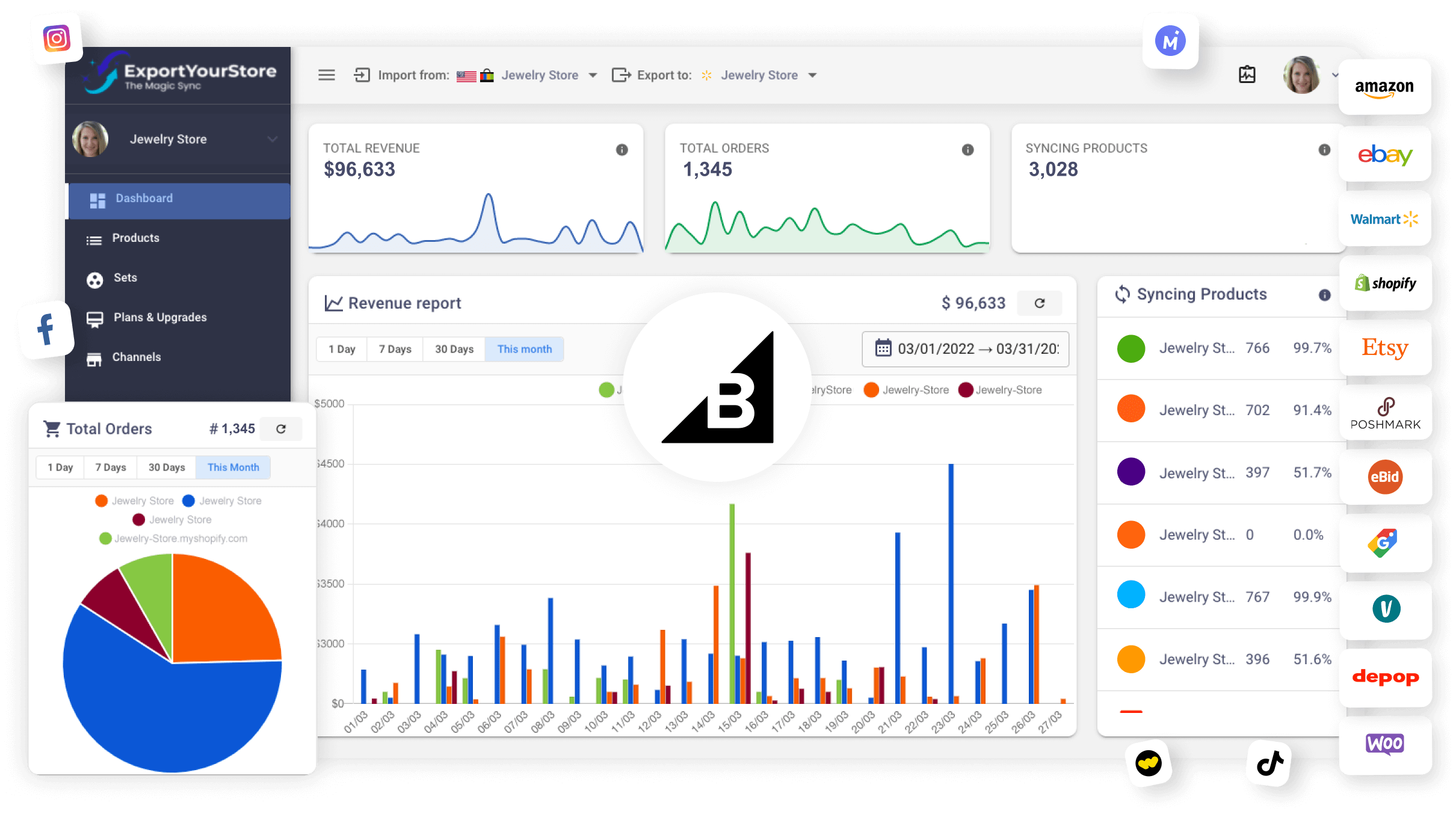Open the user profile dropdown arrow
This screenshot has width=1456, height=814.
tap(1335, 75)
